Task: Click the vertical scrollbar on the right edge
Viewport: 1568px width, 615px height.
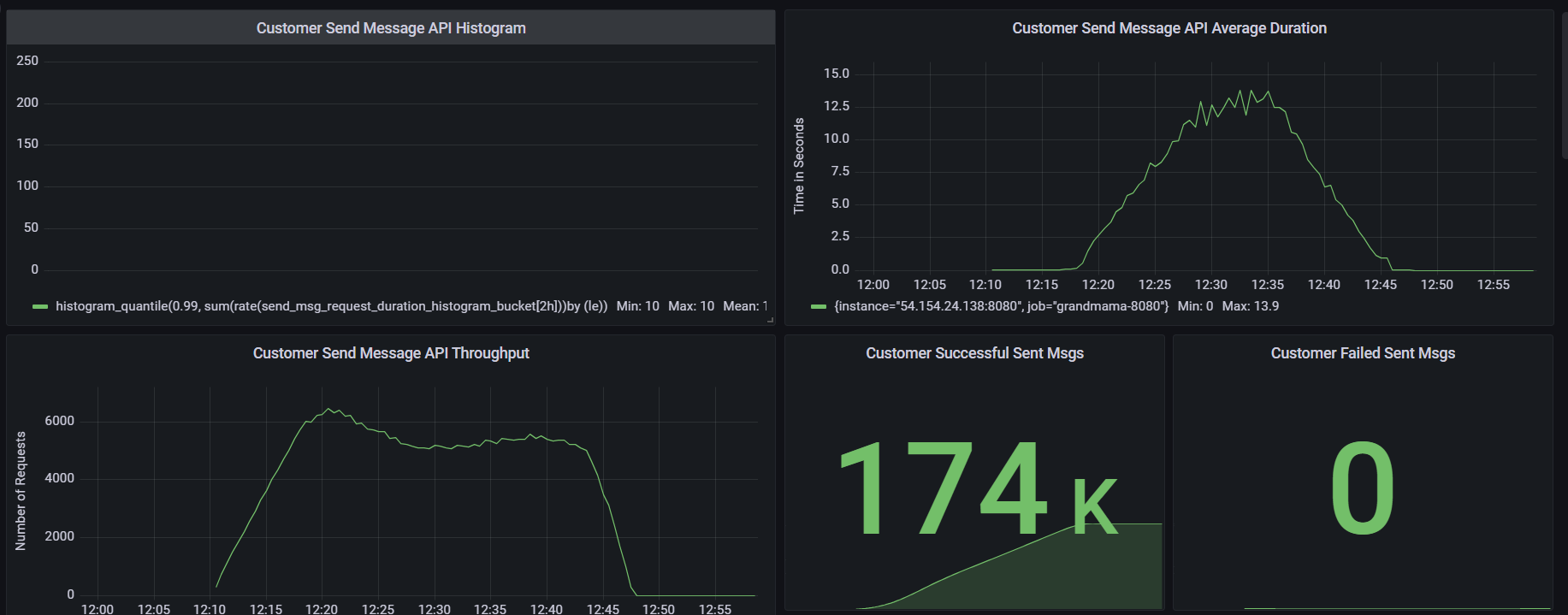Action: click(x=1564, y=86)
